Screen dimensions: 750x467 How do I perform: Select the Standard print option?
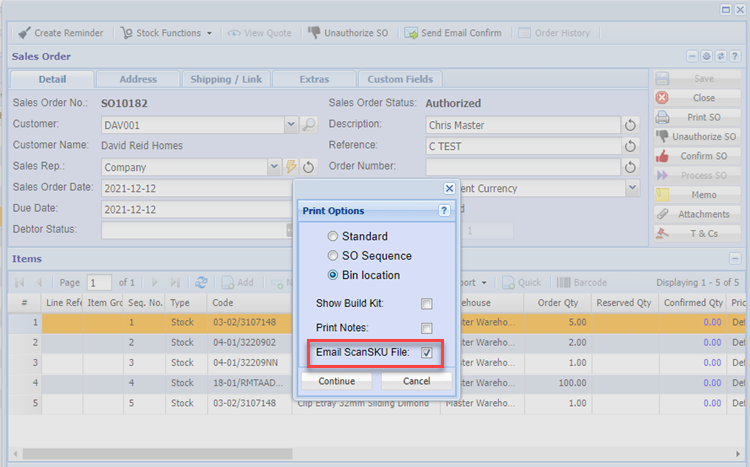coord(333,237)
